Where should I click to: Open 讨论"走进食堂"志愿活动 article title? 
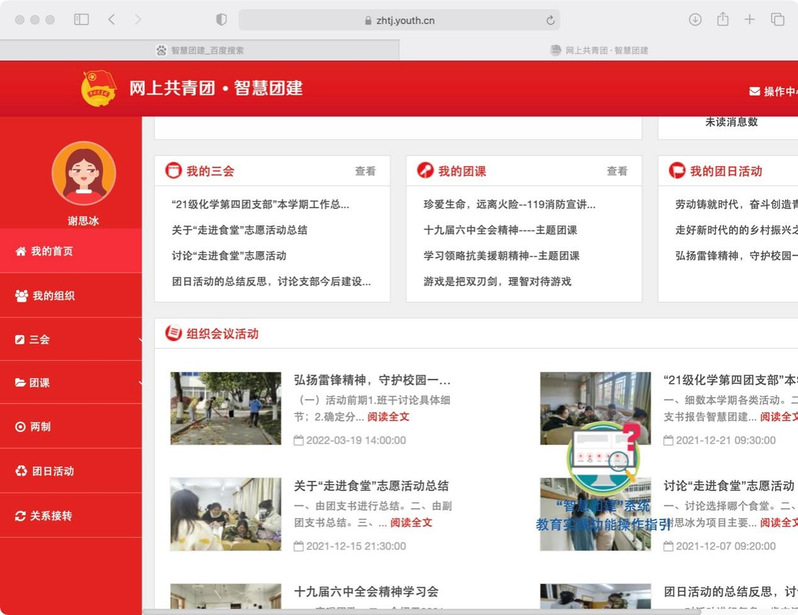(729, 486)
